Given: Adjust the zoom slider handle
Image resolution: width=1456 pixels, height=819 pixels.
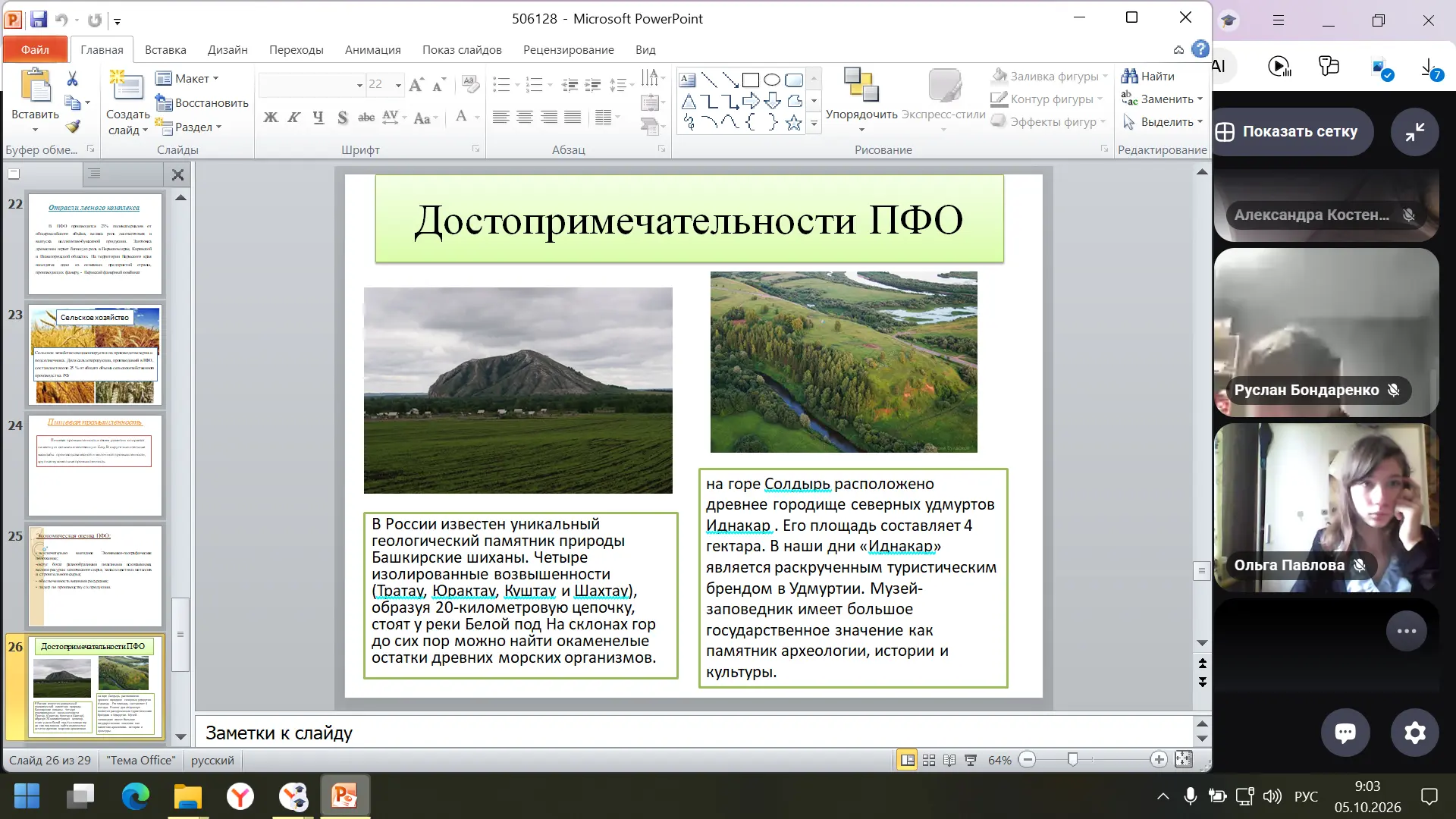Looking at the screenshot, I should click(1072, 759).
